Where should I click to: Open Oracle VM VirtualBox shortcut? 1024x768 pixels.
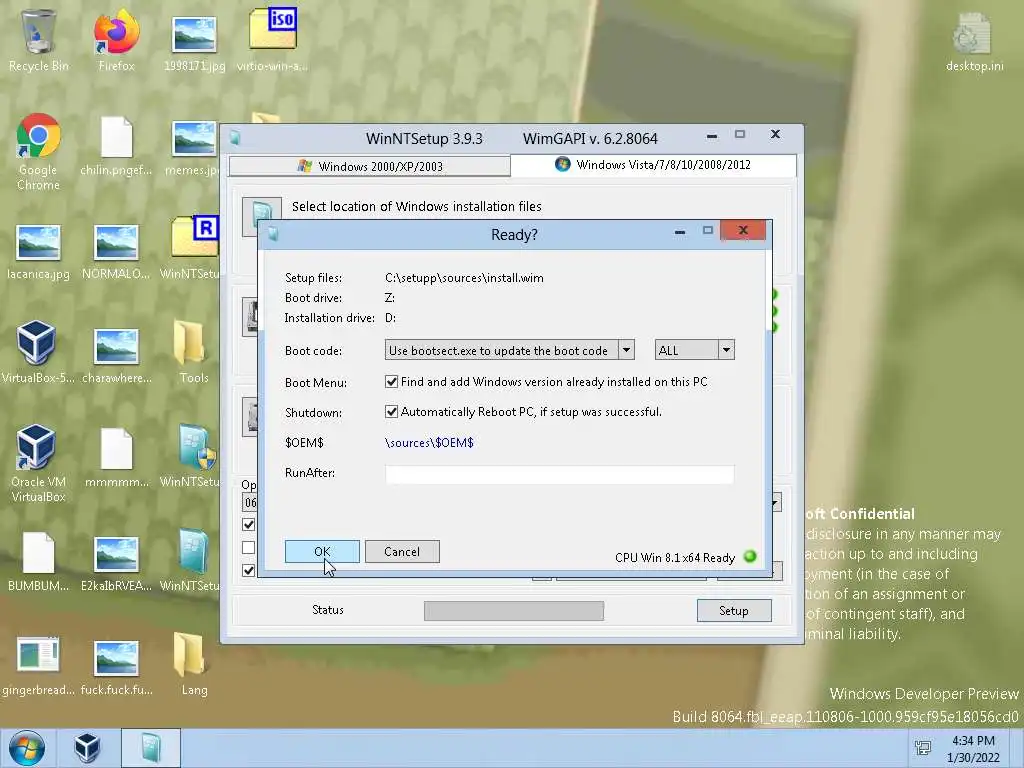(x=38, y=462)
